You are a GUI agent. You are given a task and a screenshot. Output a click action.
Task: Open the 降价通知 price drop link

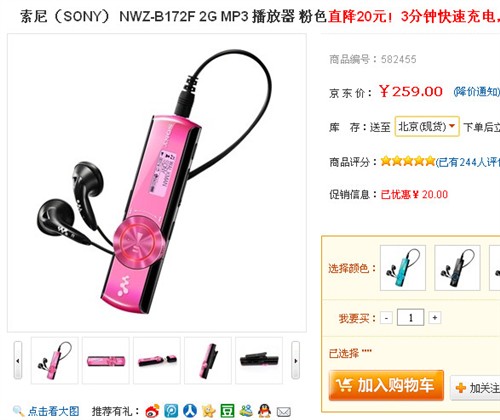coord(476,91)
